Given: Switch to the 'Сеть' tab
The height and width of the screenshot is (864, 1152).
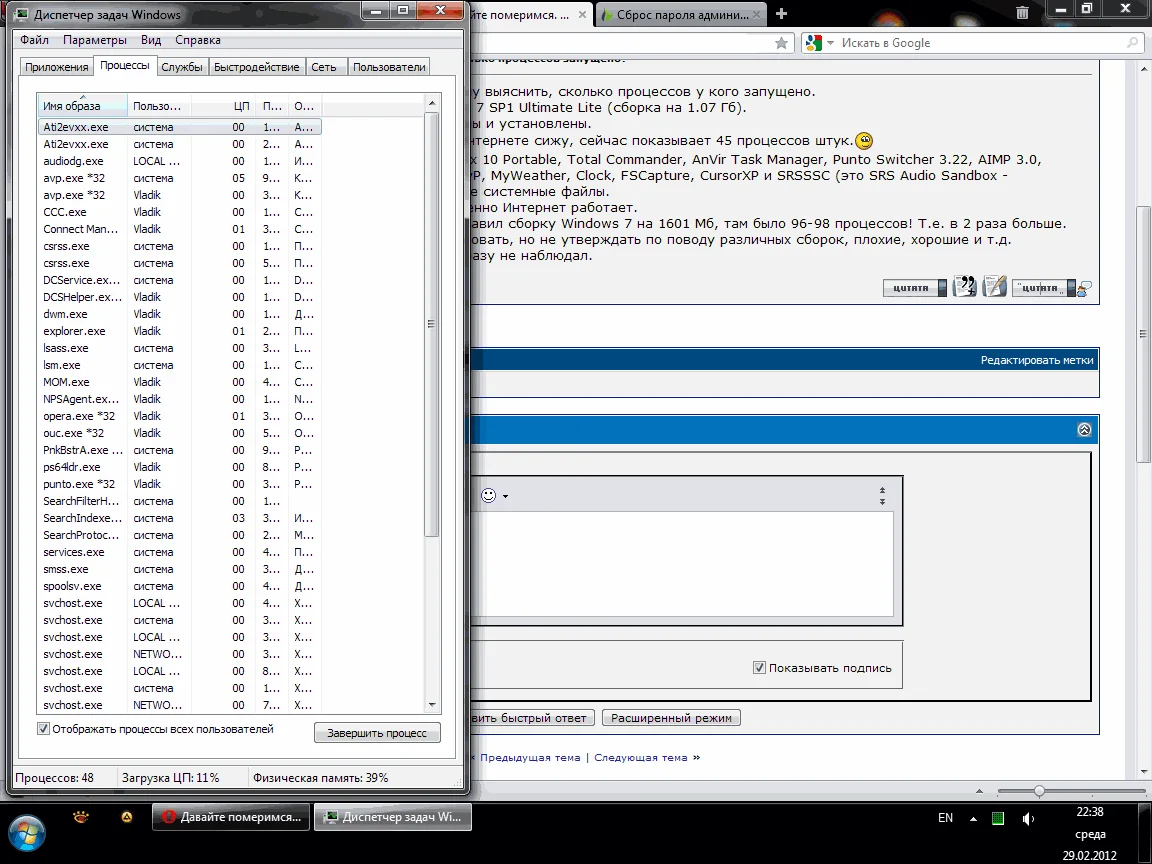Looking at the screenshot, I should [324, 67].
